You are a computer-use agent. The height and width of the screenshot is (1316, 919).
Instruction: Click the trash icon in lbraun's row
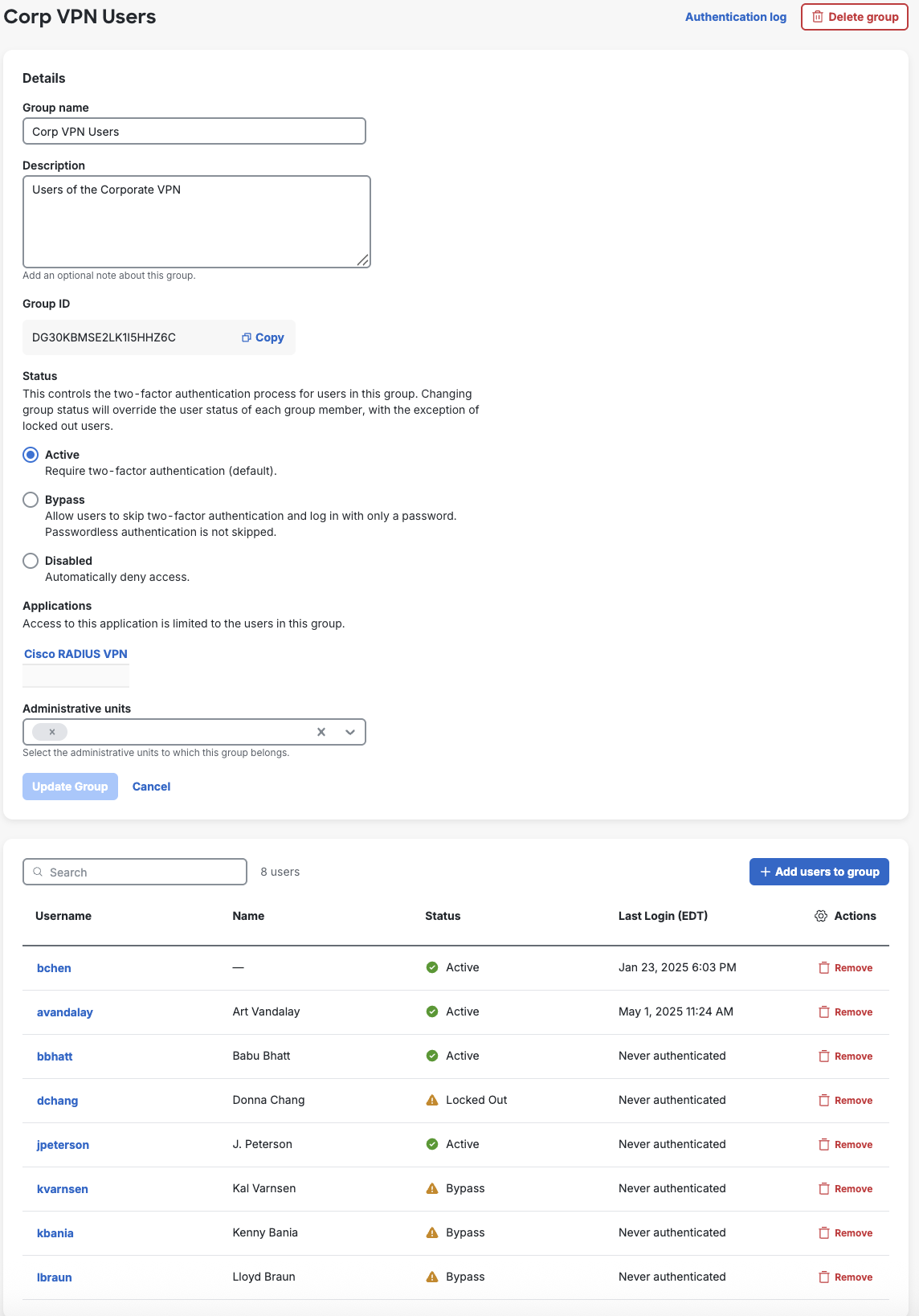click(823, 1277)
